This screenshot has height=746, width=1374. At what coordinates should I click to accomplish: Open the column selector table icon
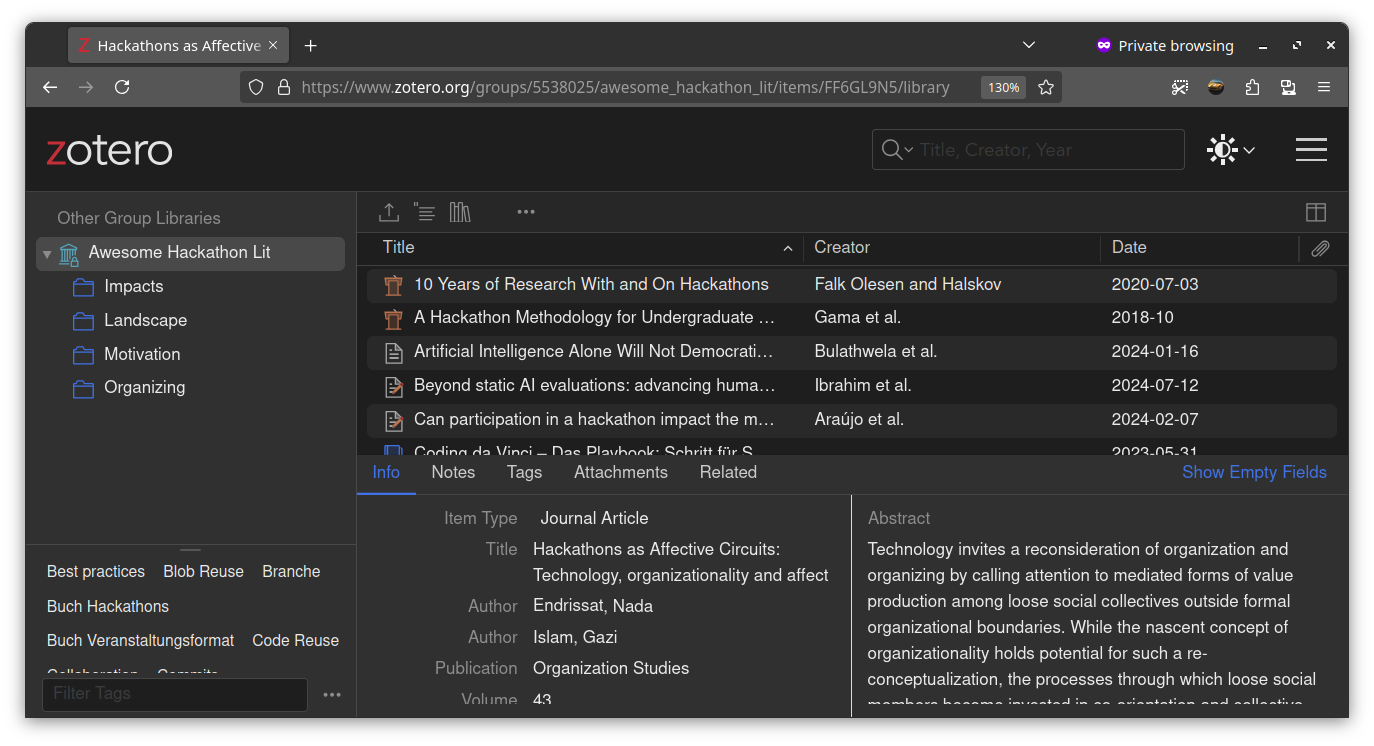coord(1316,212)
